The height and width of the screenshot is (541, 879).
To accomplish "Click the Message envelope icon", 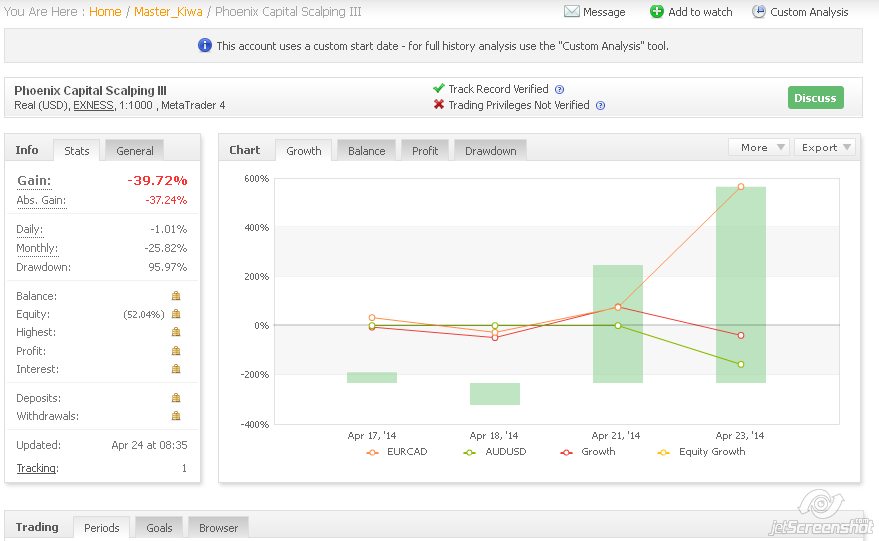I will (x=572, y=12).
